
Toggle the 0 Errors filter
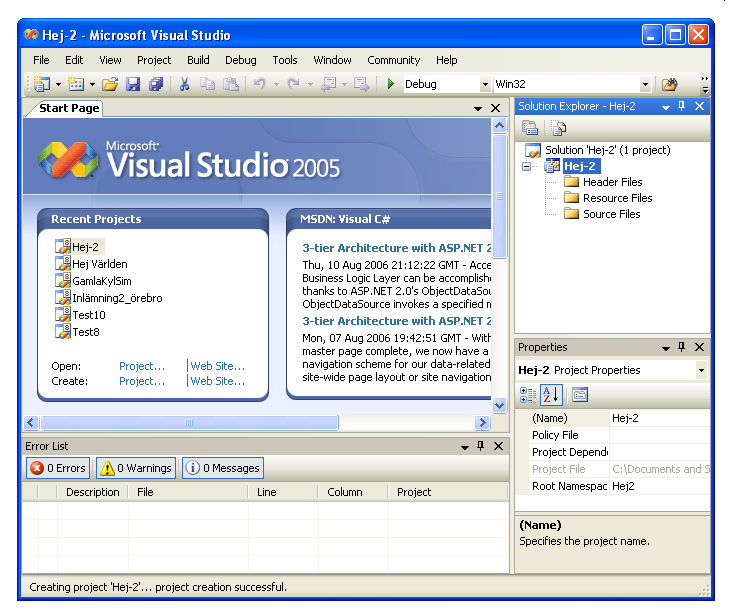pyautogui.click(x=58, y=468)
